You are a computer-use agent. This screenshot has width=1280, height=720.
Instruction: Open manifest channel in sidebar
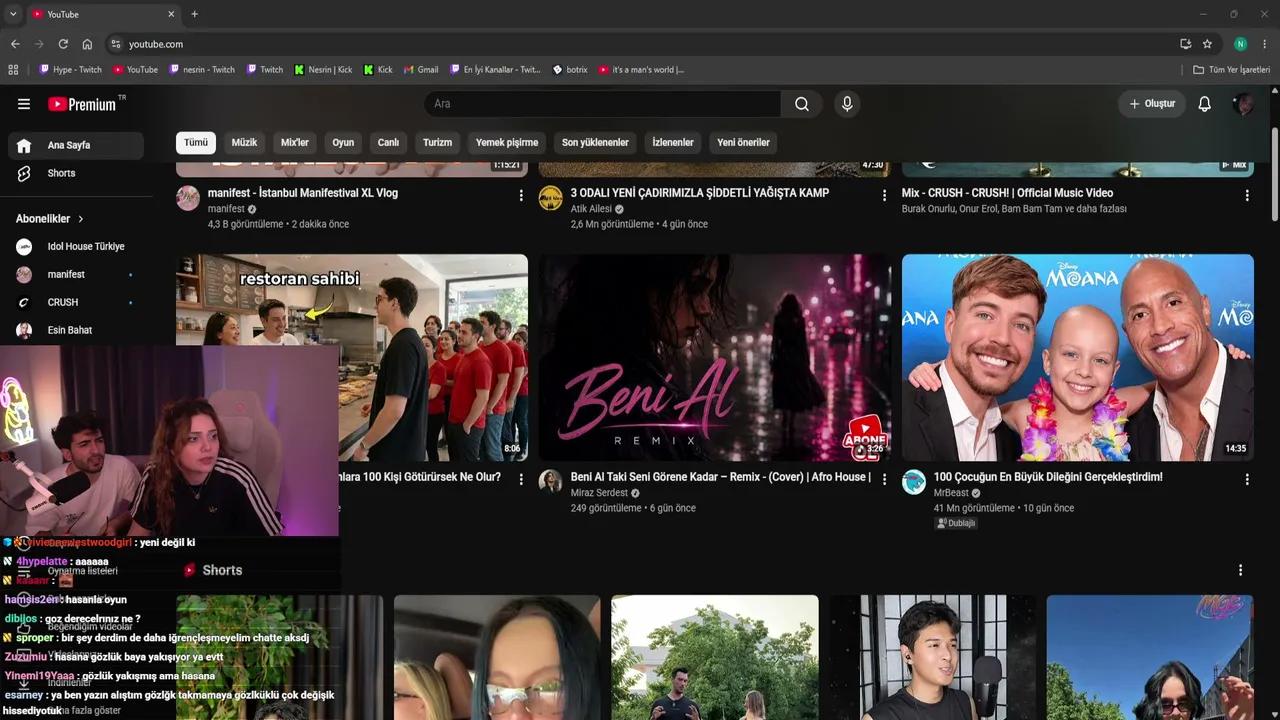coord(76,274)
